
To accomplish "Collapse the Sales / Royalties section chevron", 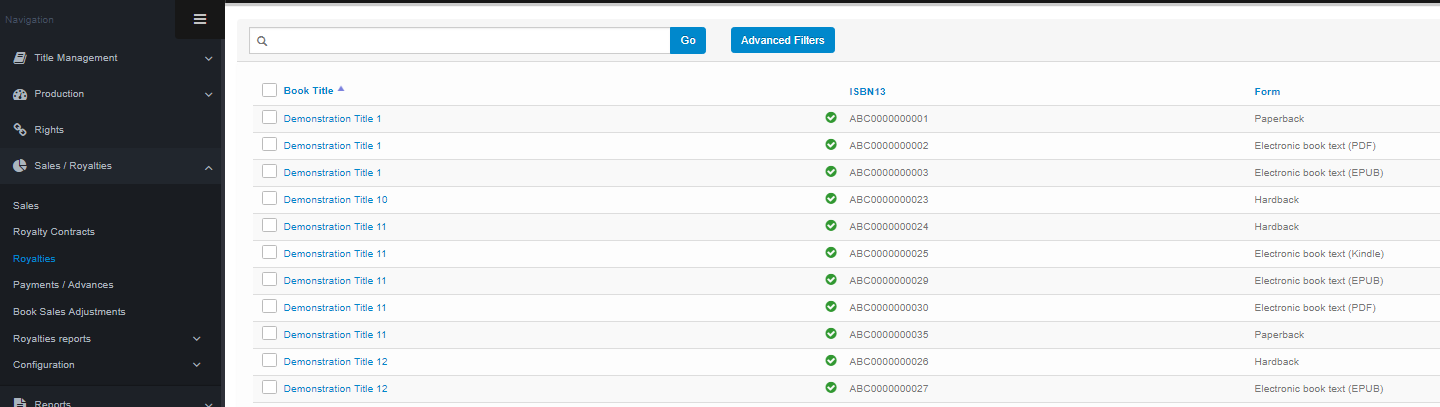I will (x=208, y=167).
